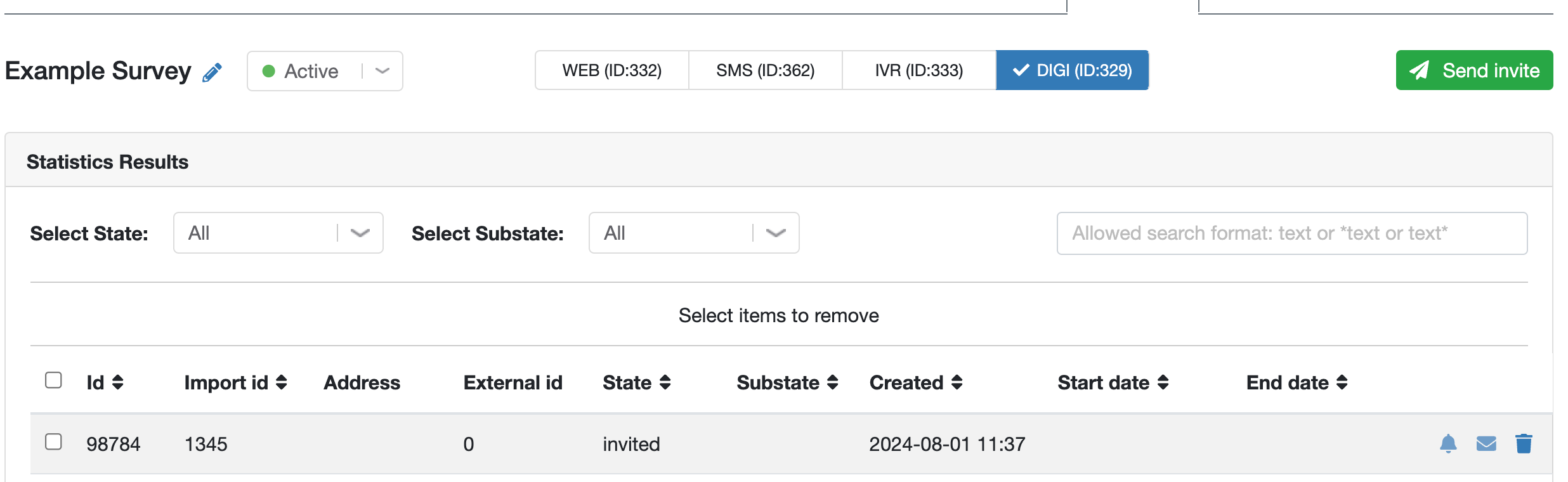The height and width of the screenshot is (482, 1568).
Task: Delete row 98784 with trash icon
Action: [x=1524, y=443]
